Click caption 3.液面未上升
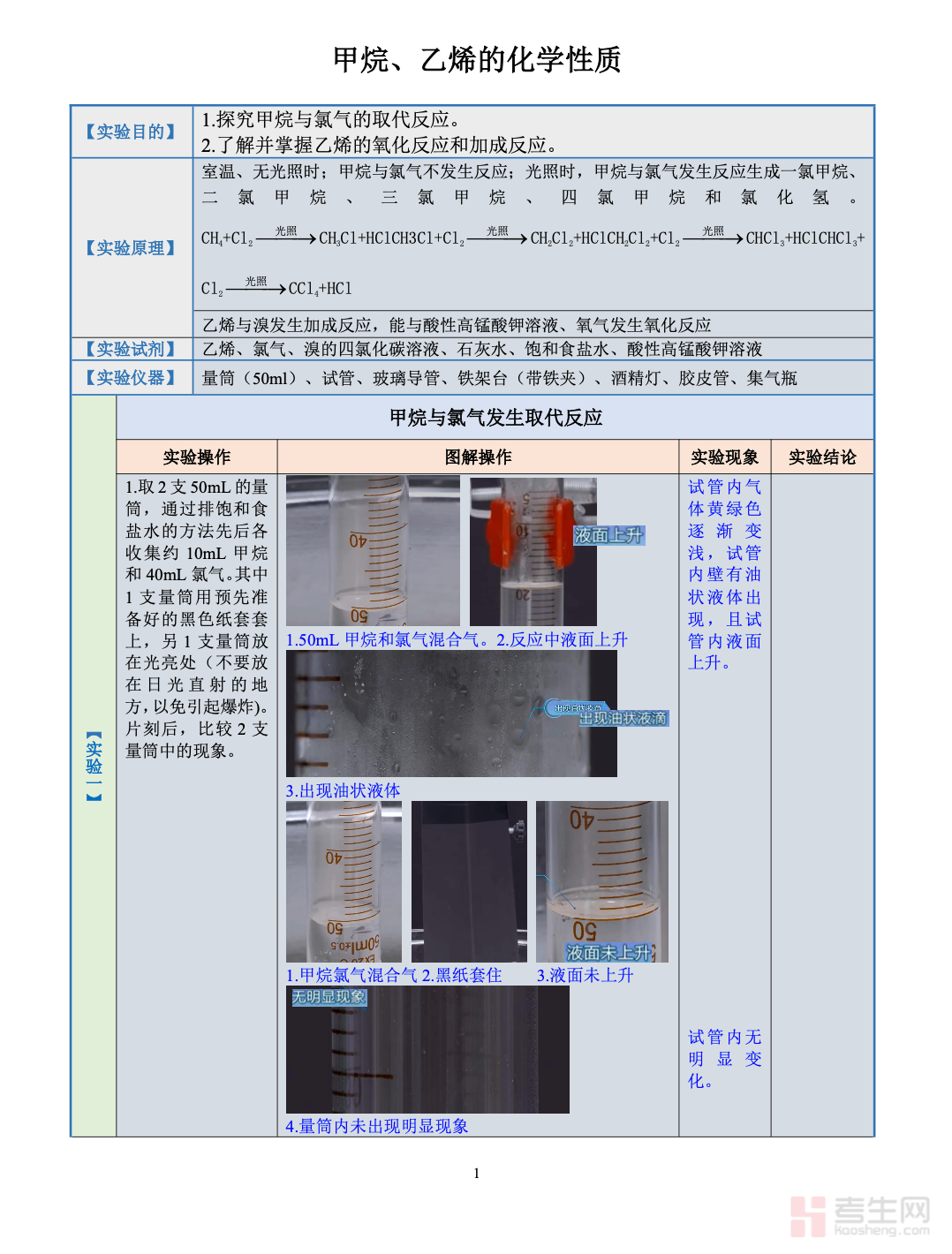This screenshot has width=952, height=1254. click(585, 975)
